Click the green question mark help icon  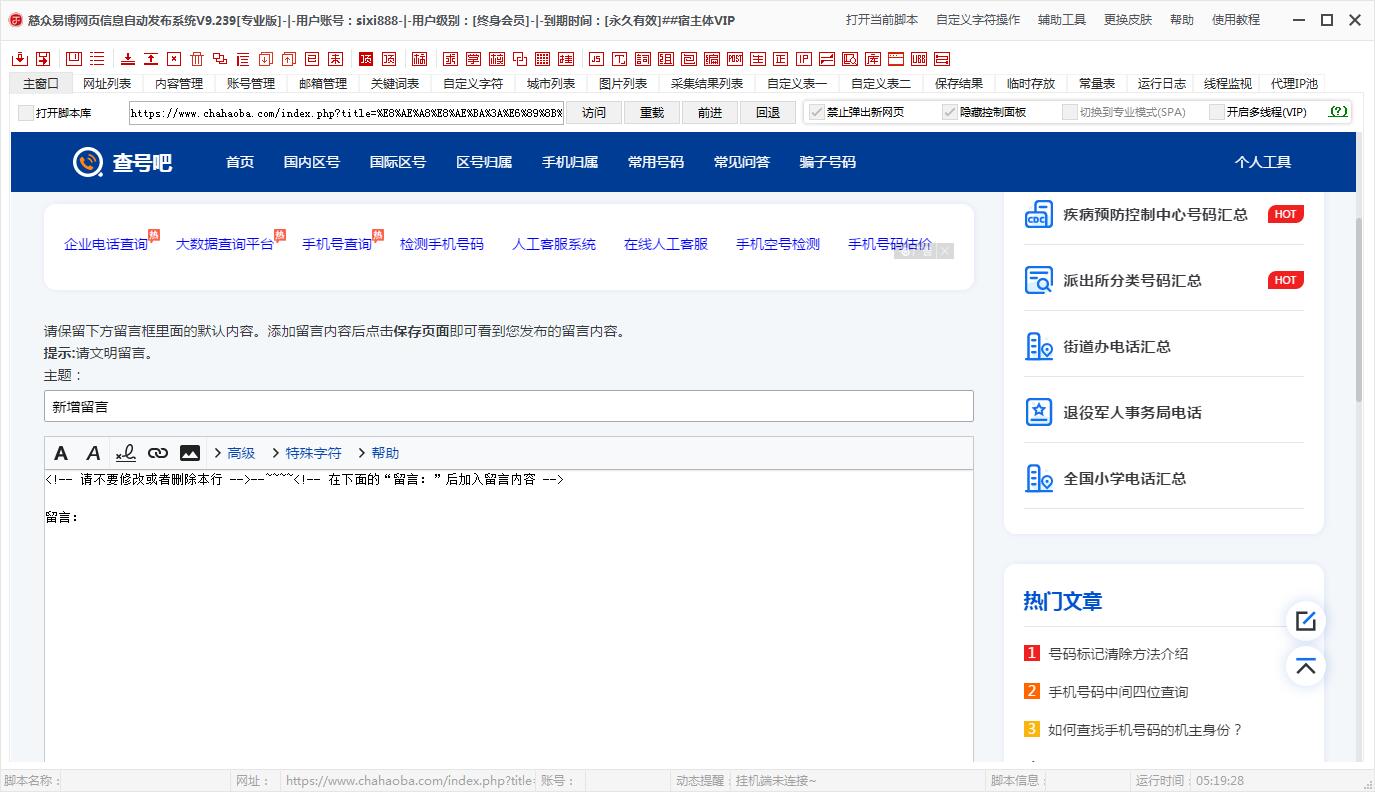[1338, 112]
